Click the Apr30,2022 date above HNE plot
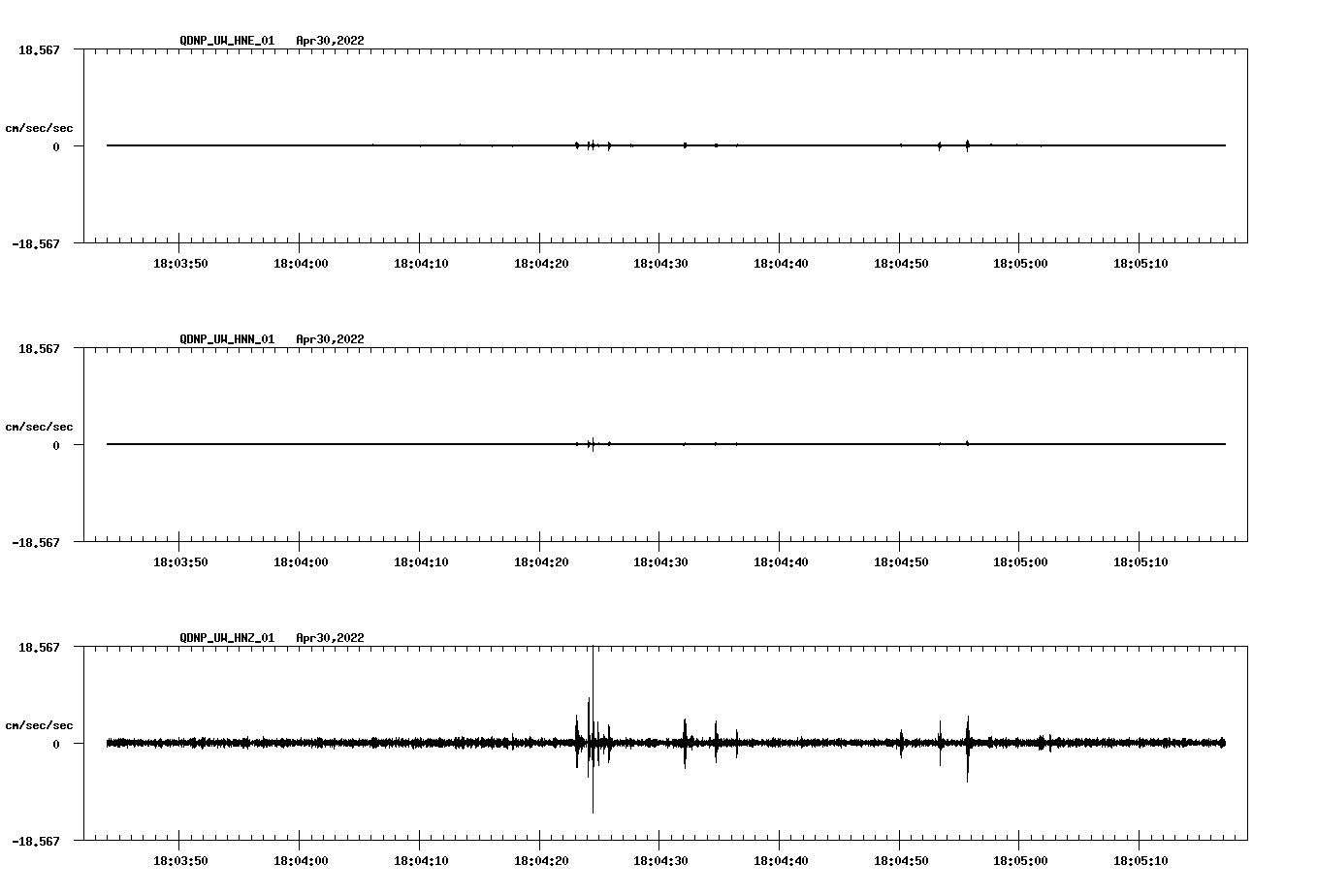The image size is (1317, 896). (x=330, y=41)
